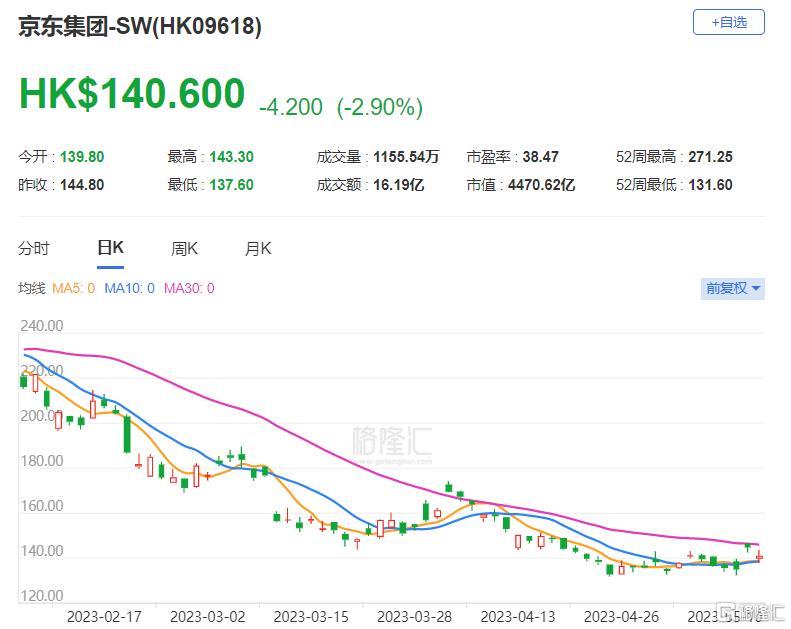Click the 均线 label before MA values

[32, 289]
